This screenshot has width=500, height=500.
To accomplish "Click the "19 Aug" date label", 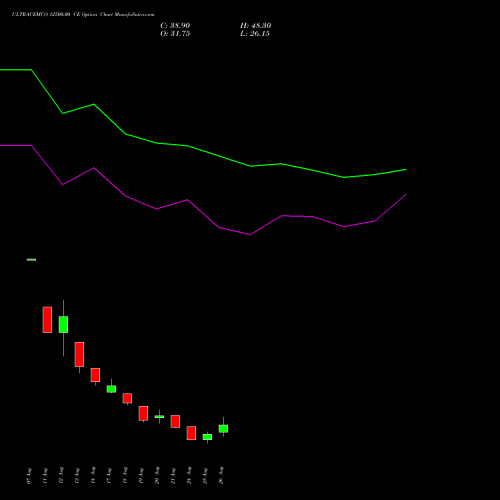I will coord(141,476).
